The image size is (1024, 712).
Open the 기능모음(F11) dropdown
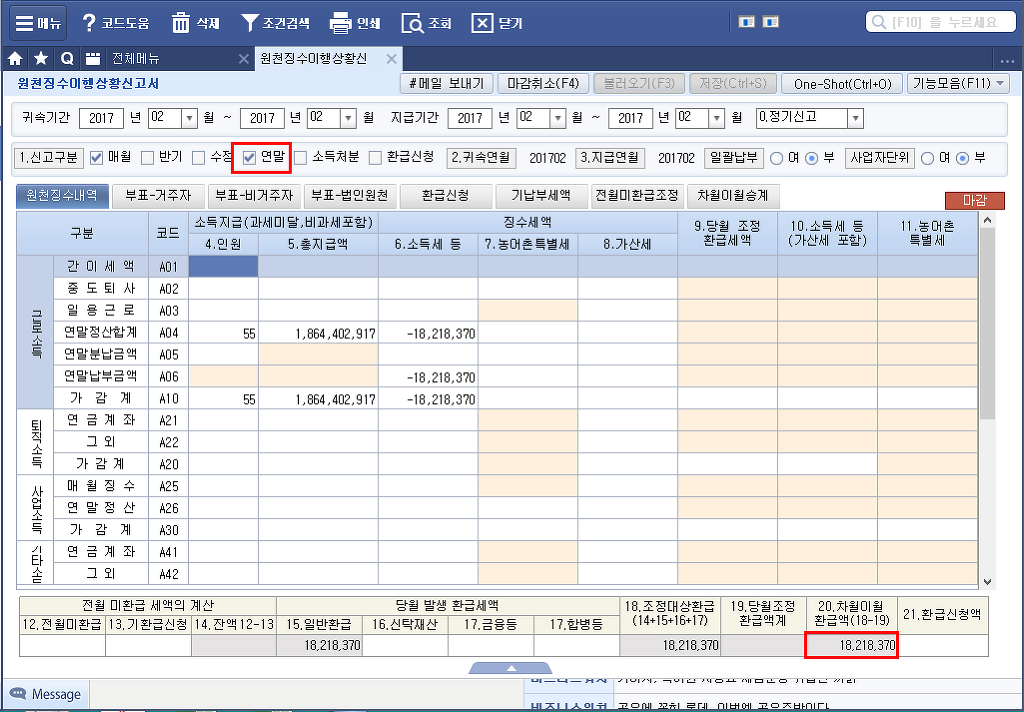tap(959, 84)
